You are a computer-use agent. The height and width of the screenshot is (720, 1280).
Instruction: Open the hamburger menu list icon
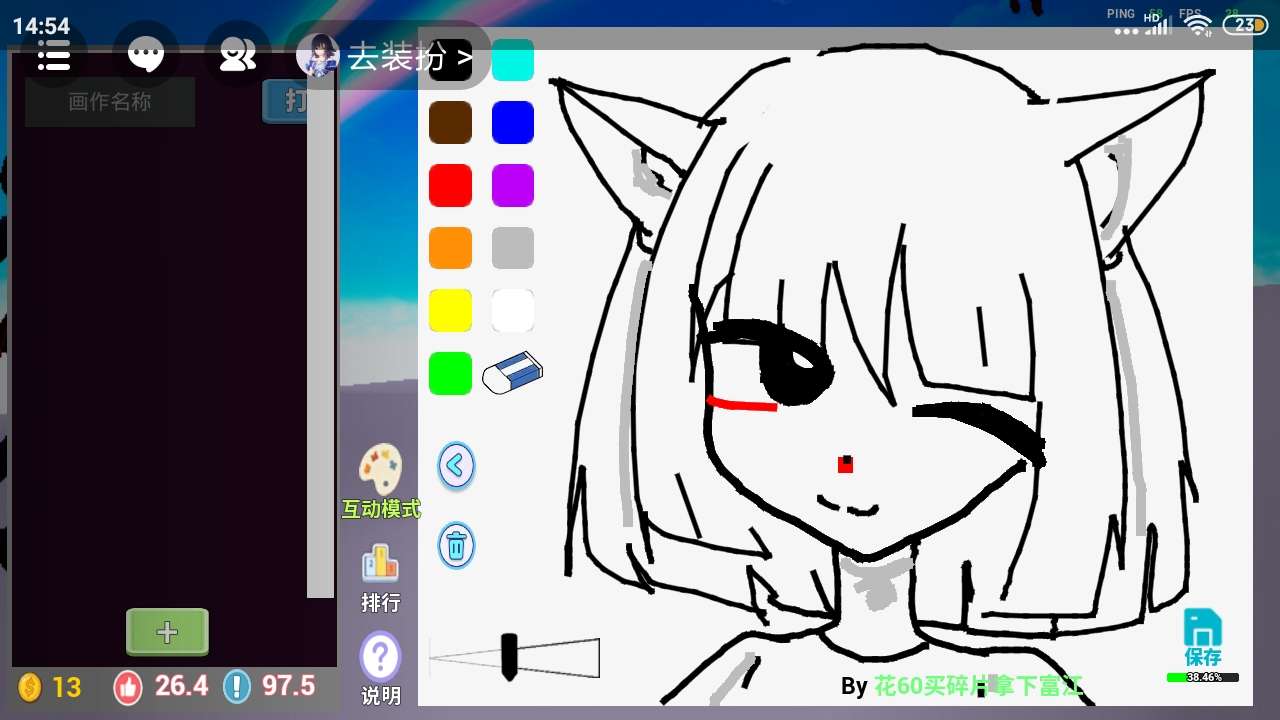point(54,56)
